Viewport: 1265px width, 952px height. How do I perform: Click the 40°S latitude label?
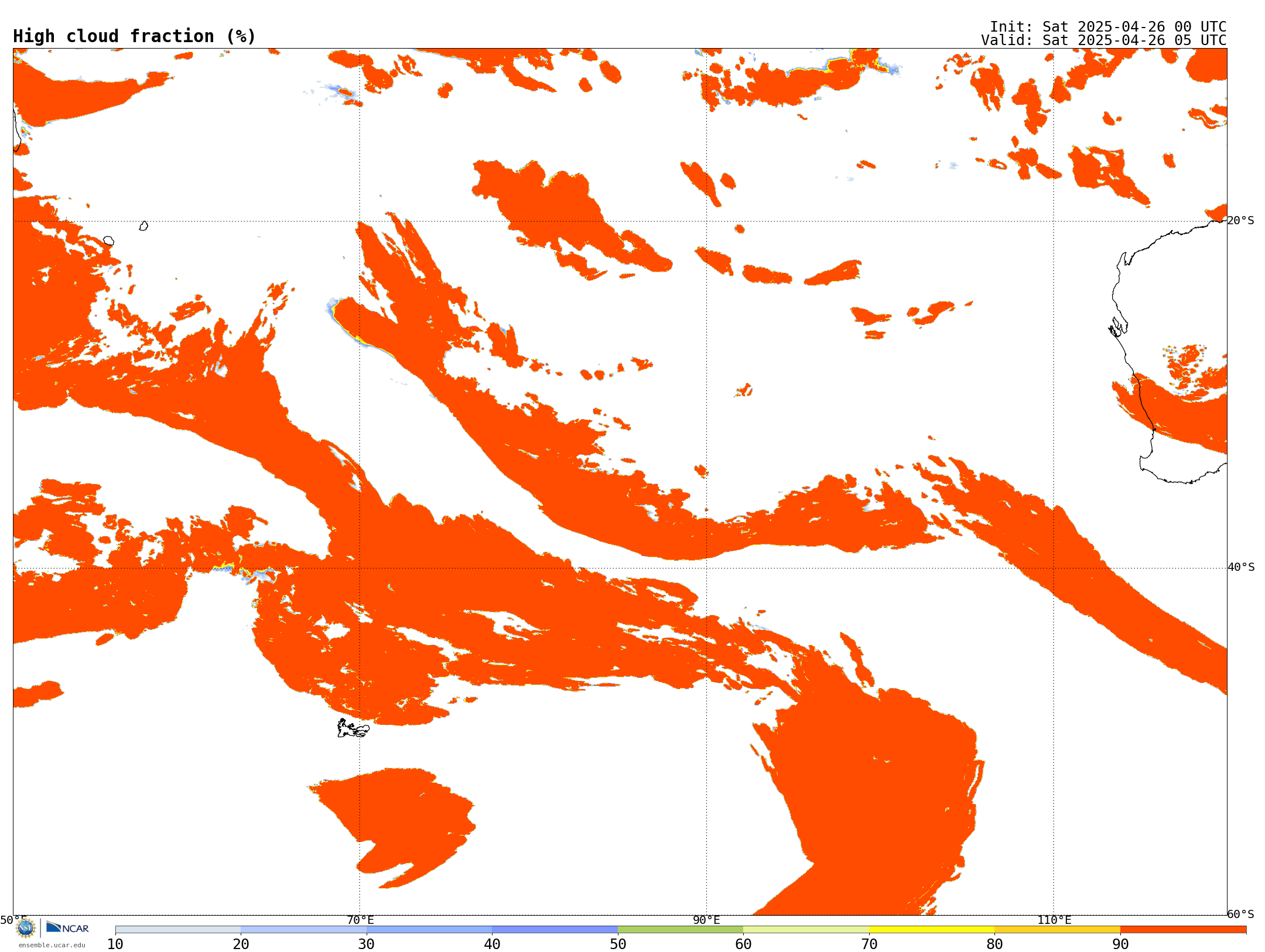pos(1241,567)
